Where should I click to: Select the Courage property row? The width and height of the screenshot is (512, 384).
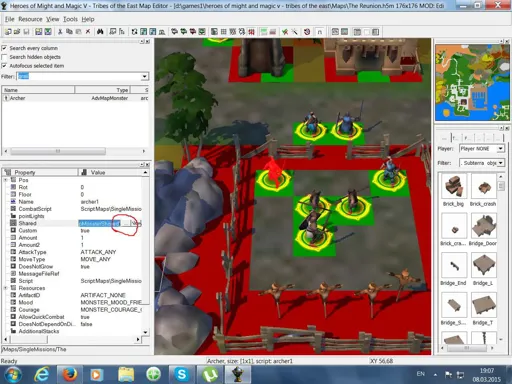(x=75, y=310)
